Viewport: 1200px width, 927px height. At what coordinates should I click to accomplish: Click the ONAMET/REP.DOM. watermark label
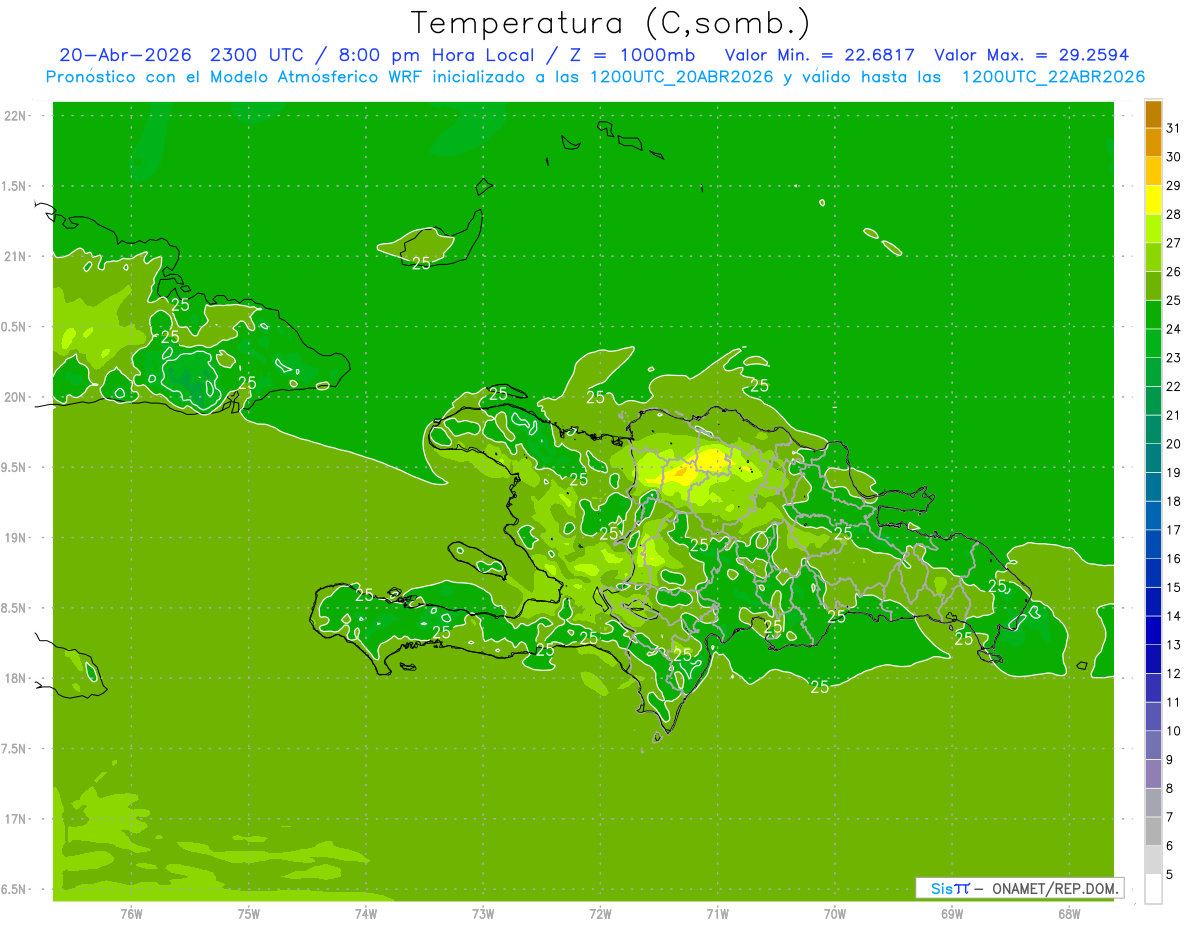click(x=1054, y=888)
